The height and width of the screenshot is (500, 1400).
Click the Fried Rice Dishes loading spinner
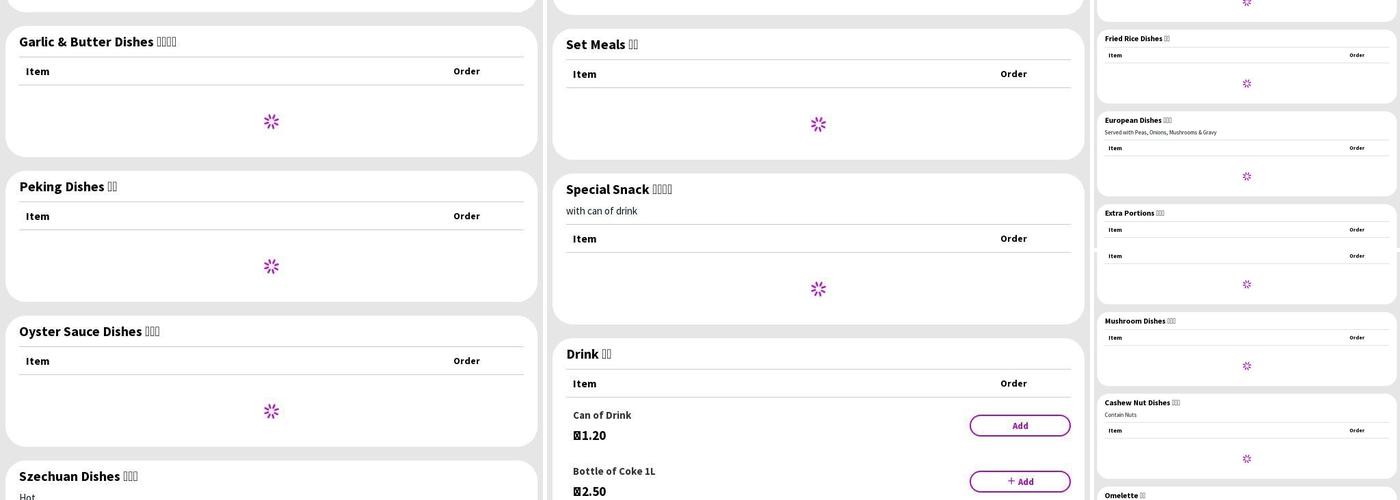tap(1246, 84)
